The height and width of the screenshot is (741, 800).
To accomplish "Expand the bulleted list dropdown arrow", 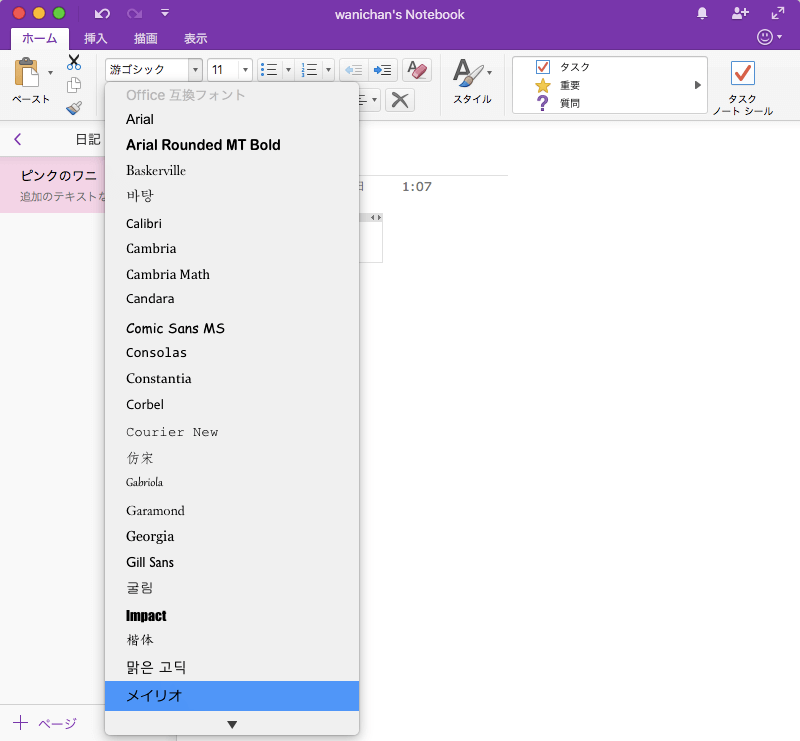I will [288, 70].
